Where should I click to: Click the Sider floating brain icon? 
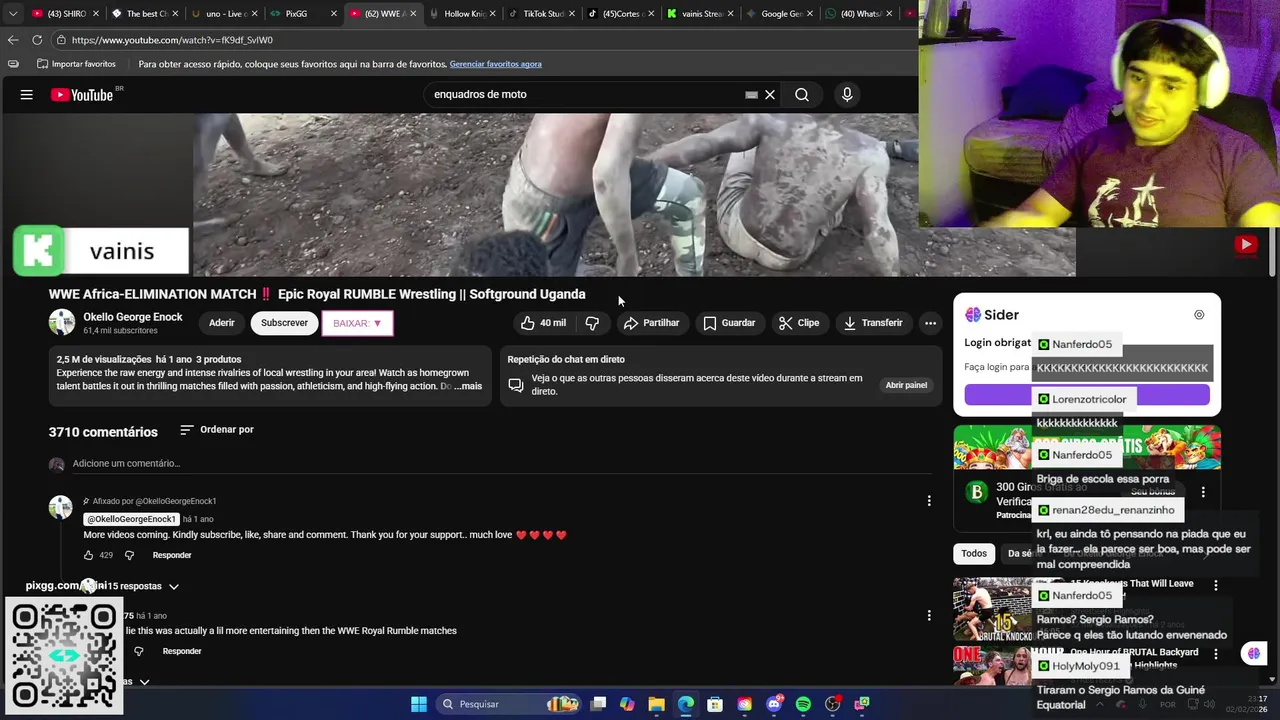pos(1254,654)
